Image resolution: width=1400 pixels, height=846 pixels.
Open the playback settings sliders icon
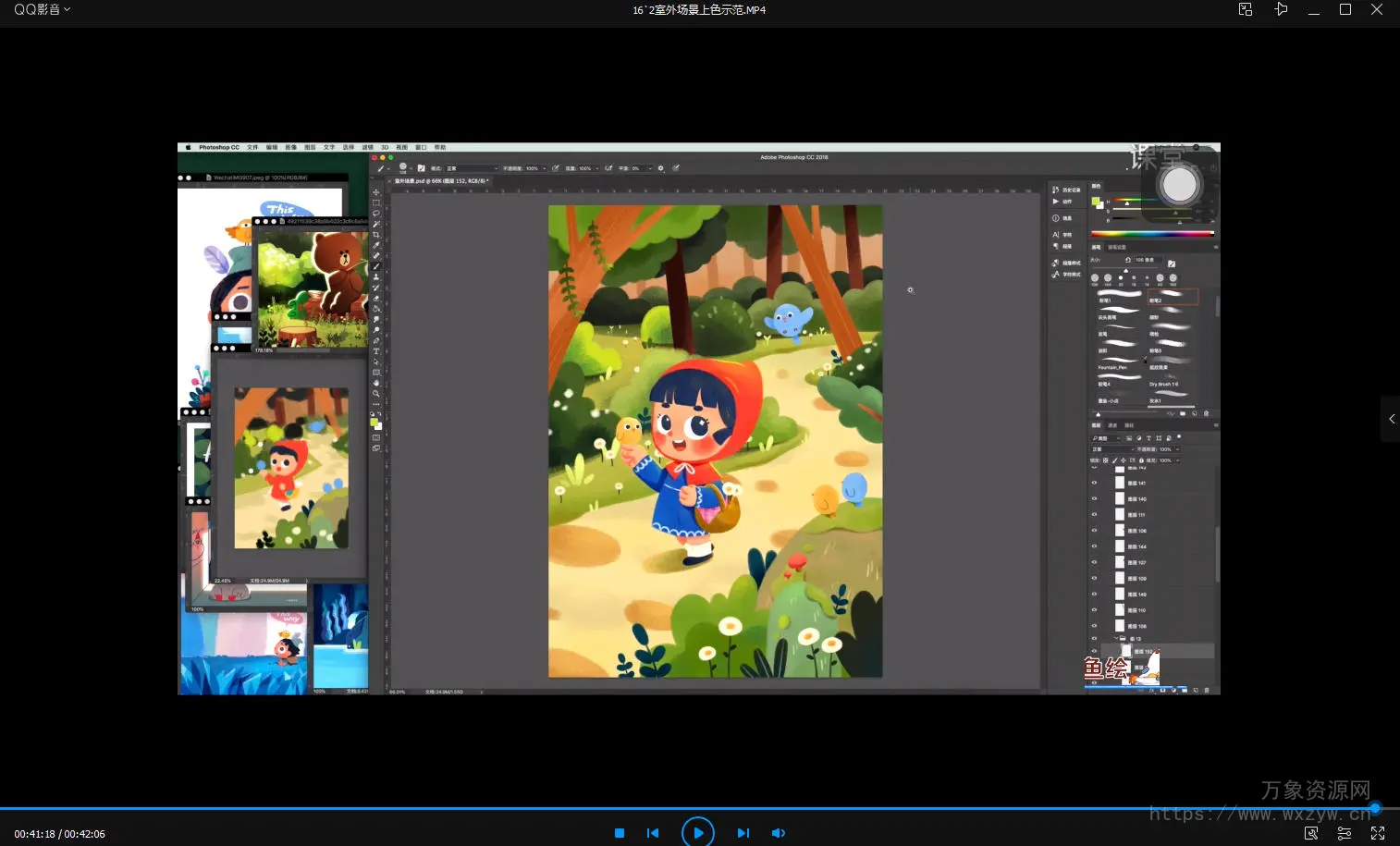(1345, 833)
